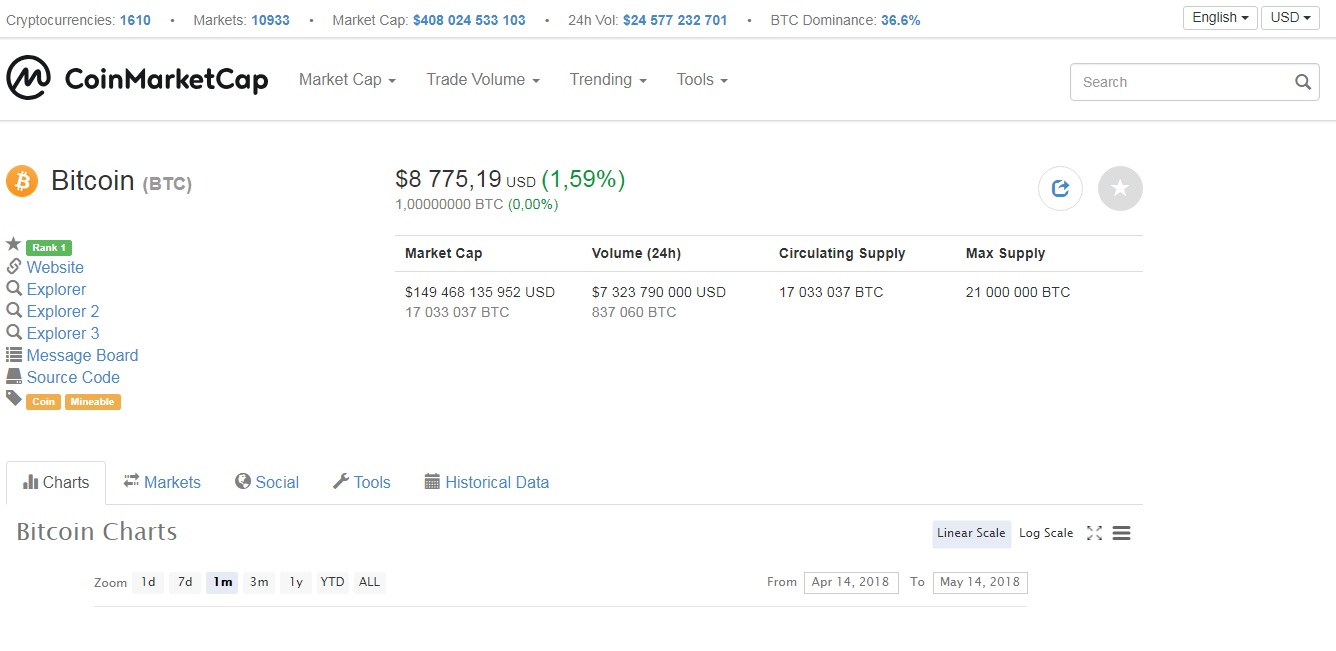The image size is (1336, 651).
Task: Set chart zoom to ALL
Action: (x=369, y=582)
